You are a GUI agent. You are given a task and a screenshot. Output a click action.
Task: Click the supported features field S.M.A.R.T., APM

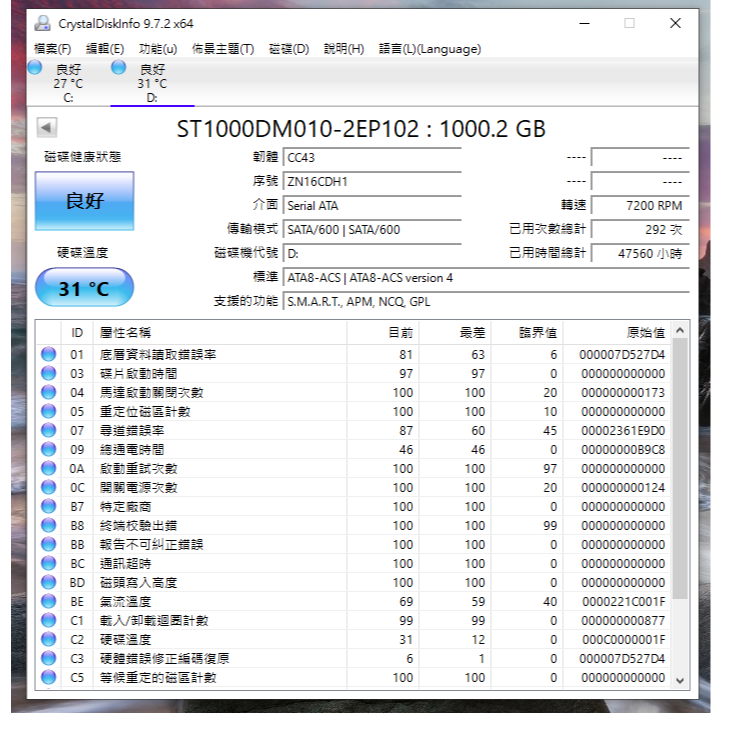486,302
